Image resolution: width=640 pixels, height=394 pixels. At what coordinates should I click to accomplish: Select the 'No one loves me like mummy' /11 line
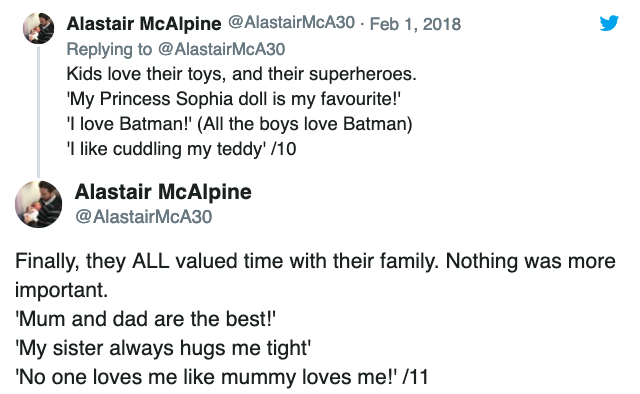(x=222, y=377)
